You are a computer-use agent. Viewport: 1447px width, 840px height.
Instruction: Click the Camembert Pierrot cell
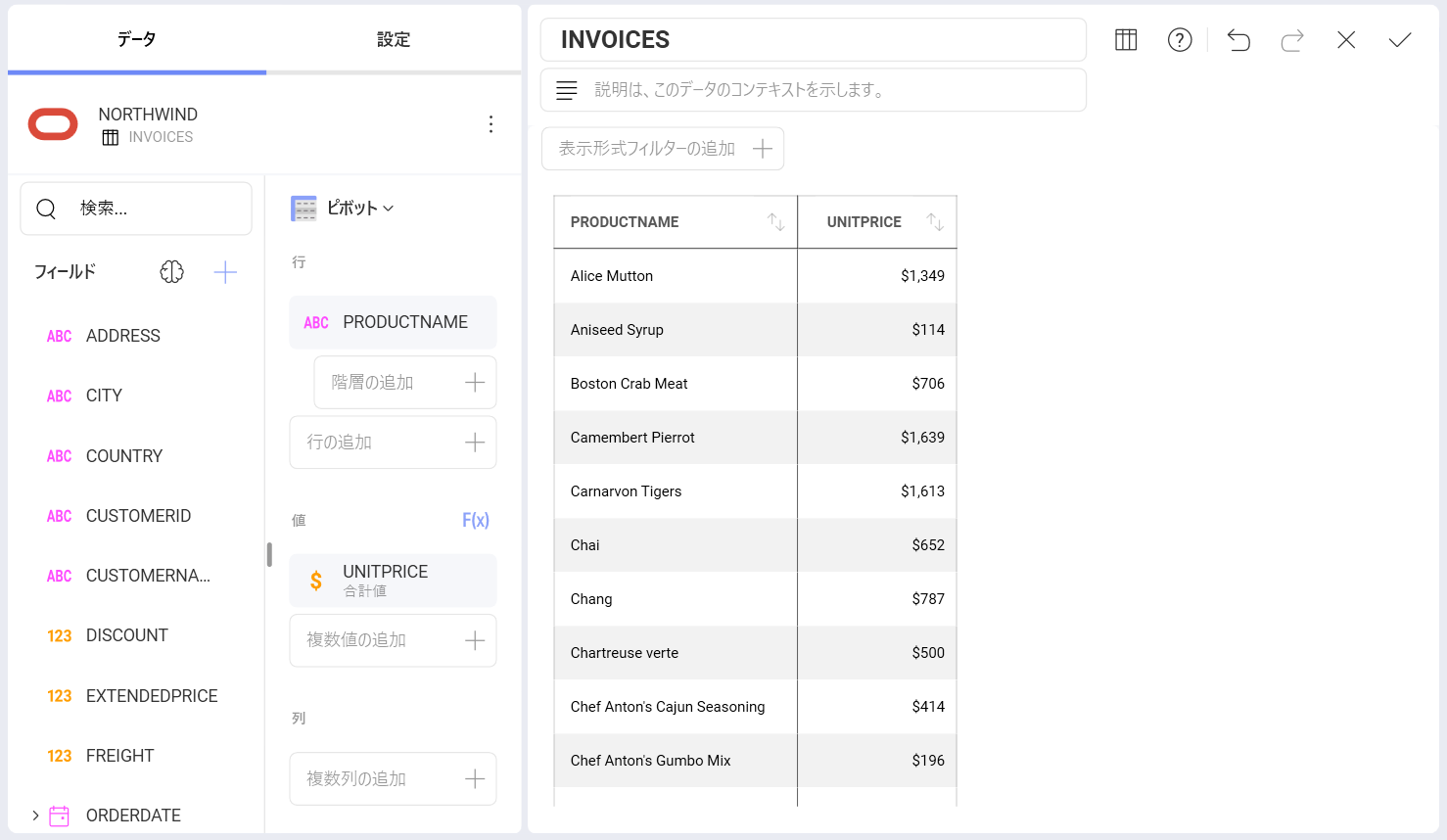676,438
